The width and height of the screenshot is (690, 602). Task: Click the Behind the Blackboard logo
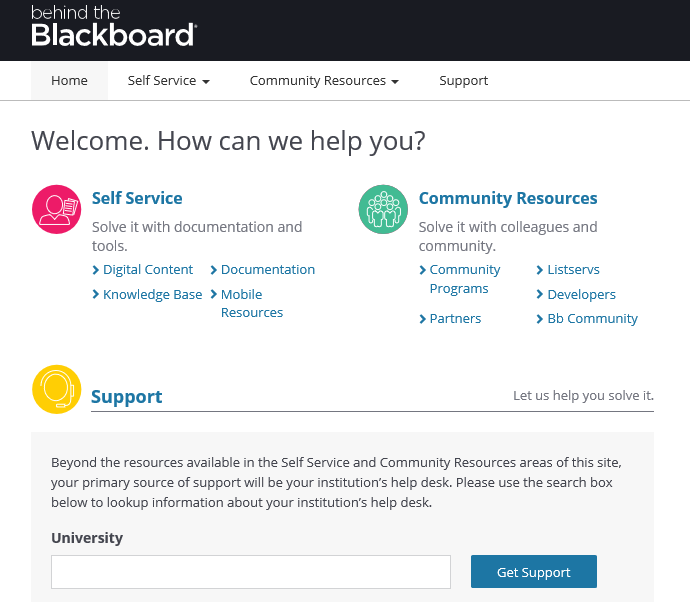coord(114,26)
